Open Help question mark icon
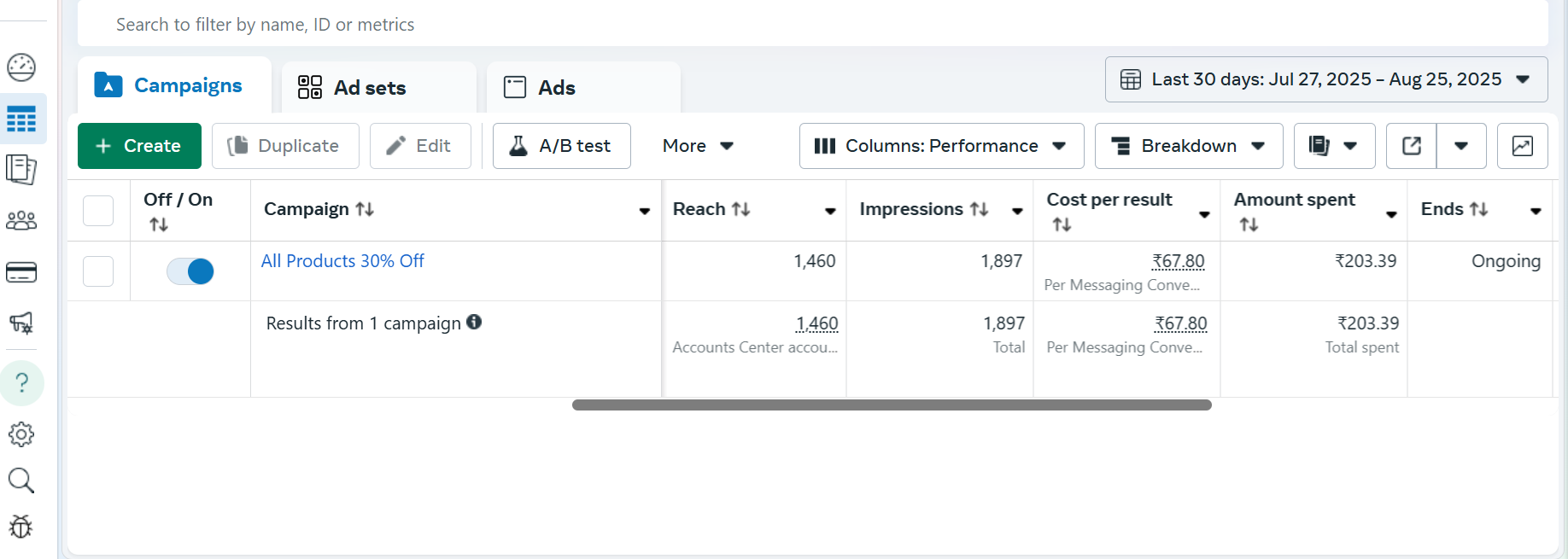Image resolution: width=1568 pixels, height=559 pixels. [x=22, y=383]
